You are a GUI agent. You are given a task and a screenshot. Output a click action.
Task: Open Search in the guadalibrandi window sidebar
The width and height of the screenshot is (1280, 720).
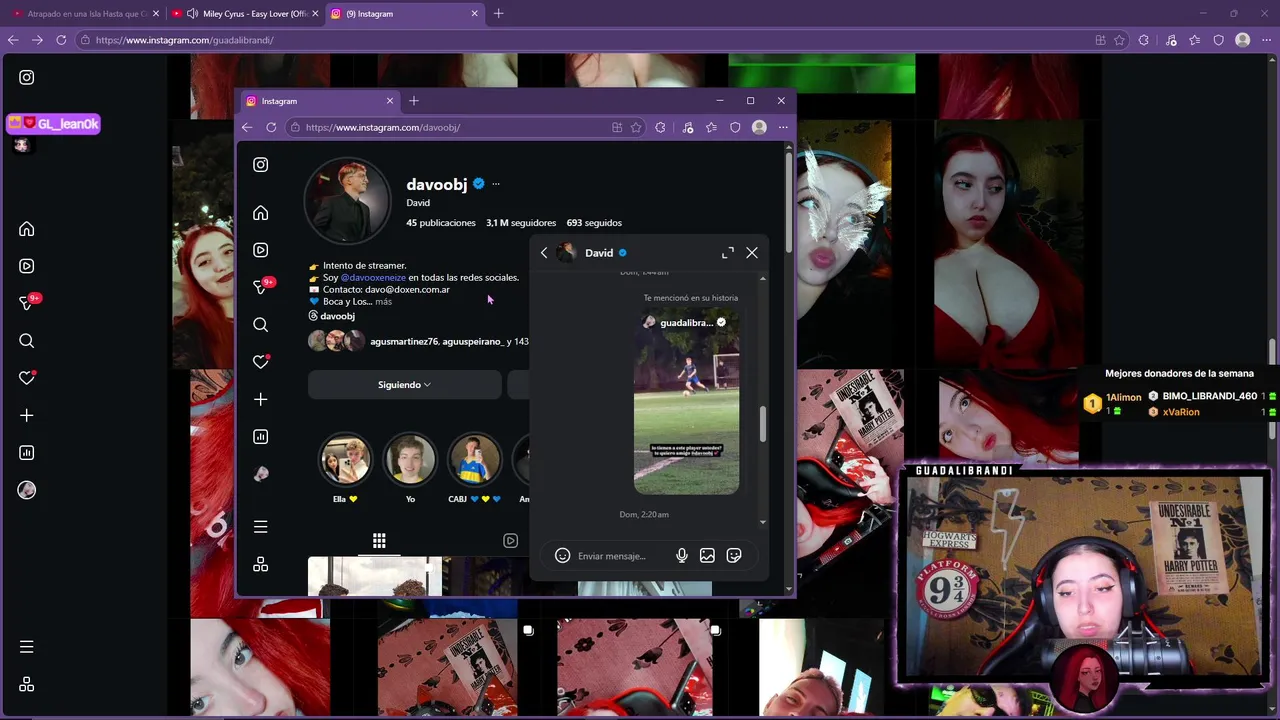click(x=27, y=341)
